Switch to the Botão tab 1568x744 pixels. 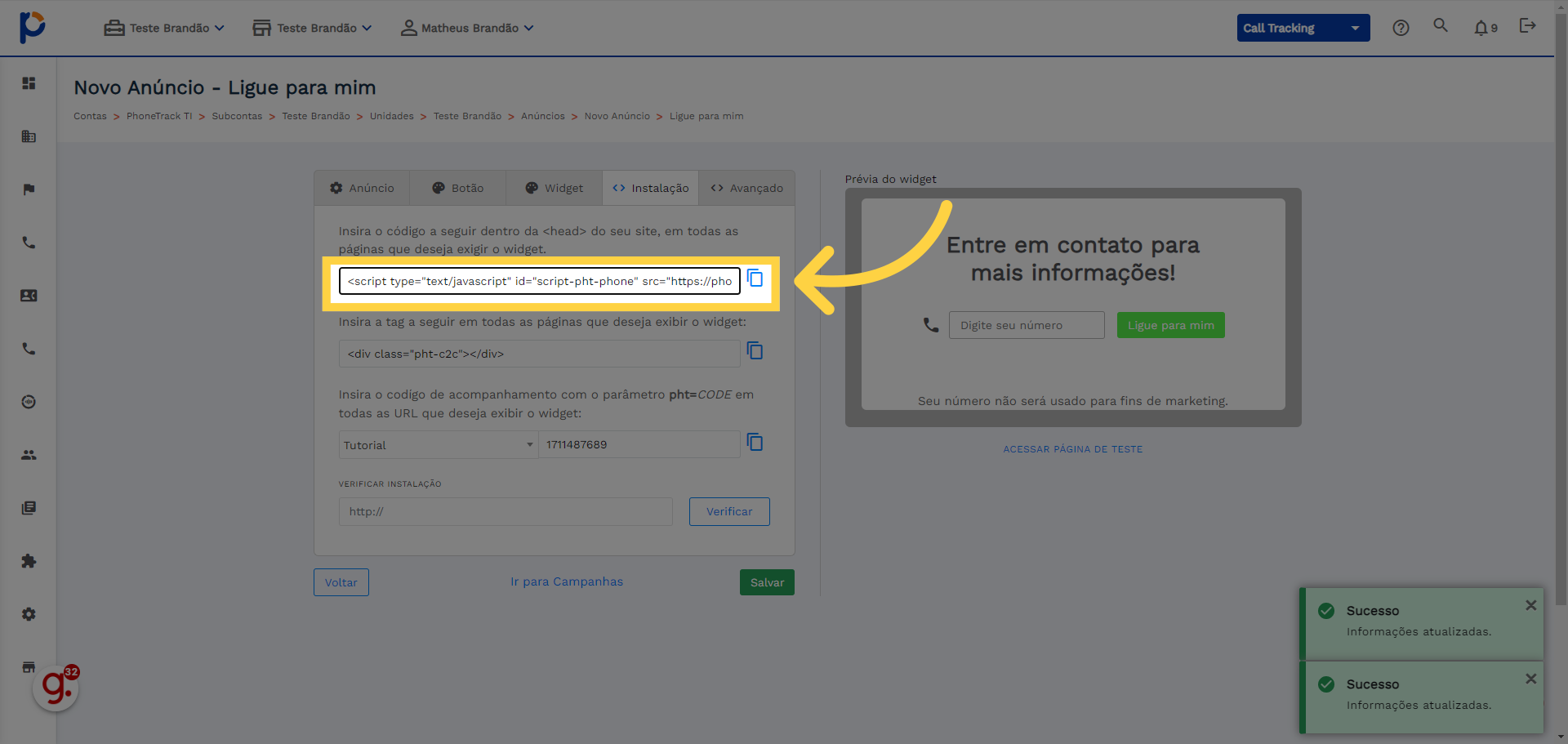click(x=457, y=188)
